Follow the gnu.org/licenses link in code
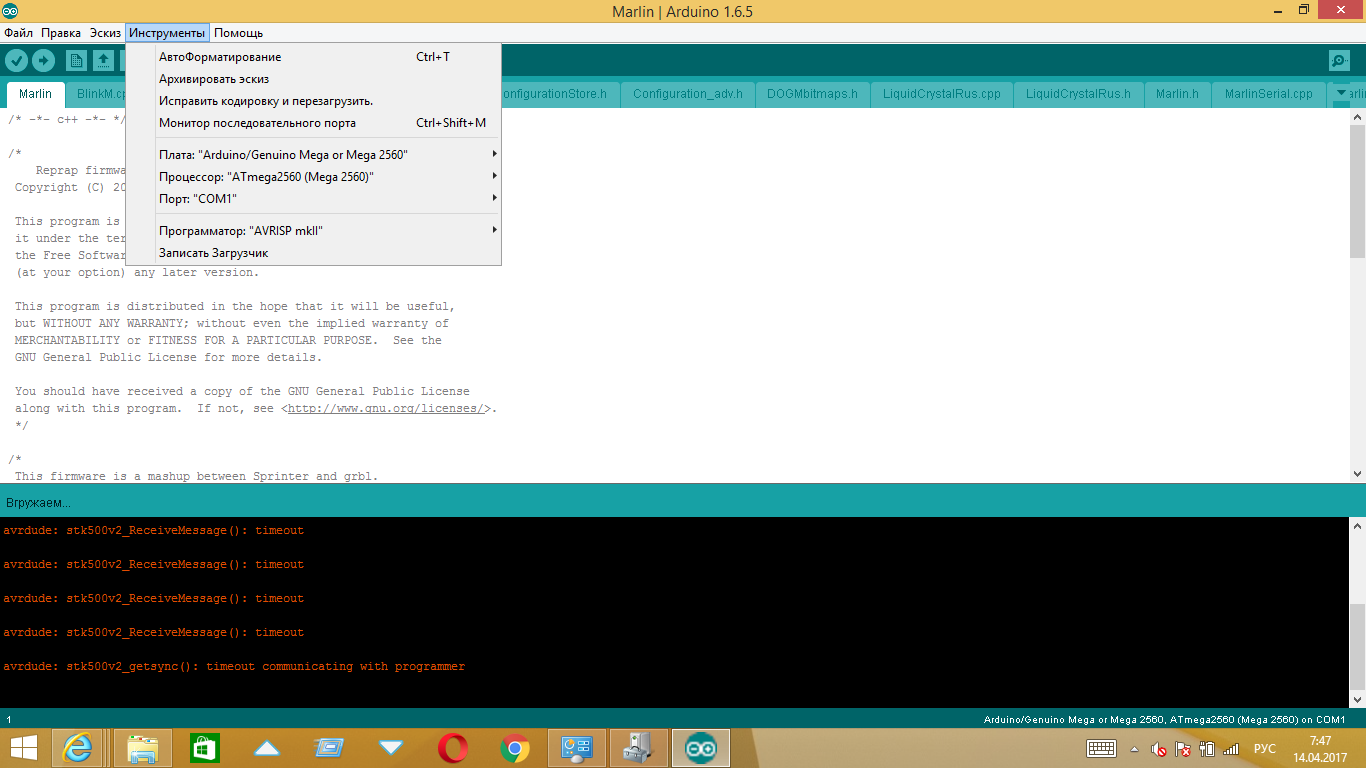 387,409
